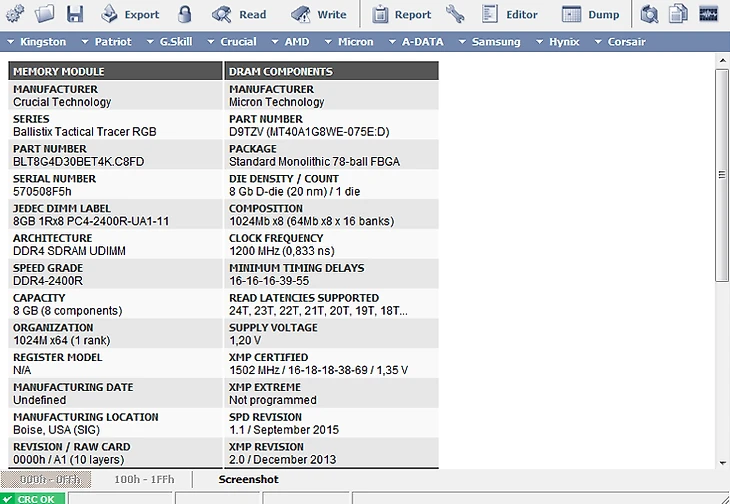This screenshot has height=504, width=730.
Task: Click the 1,20 V supply voltage value
Action: (x=245, y=341)
